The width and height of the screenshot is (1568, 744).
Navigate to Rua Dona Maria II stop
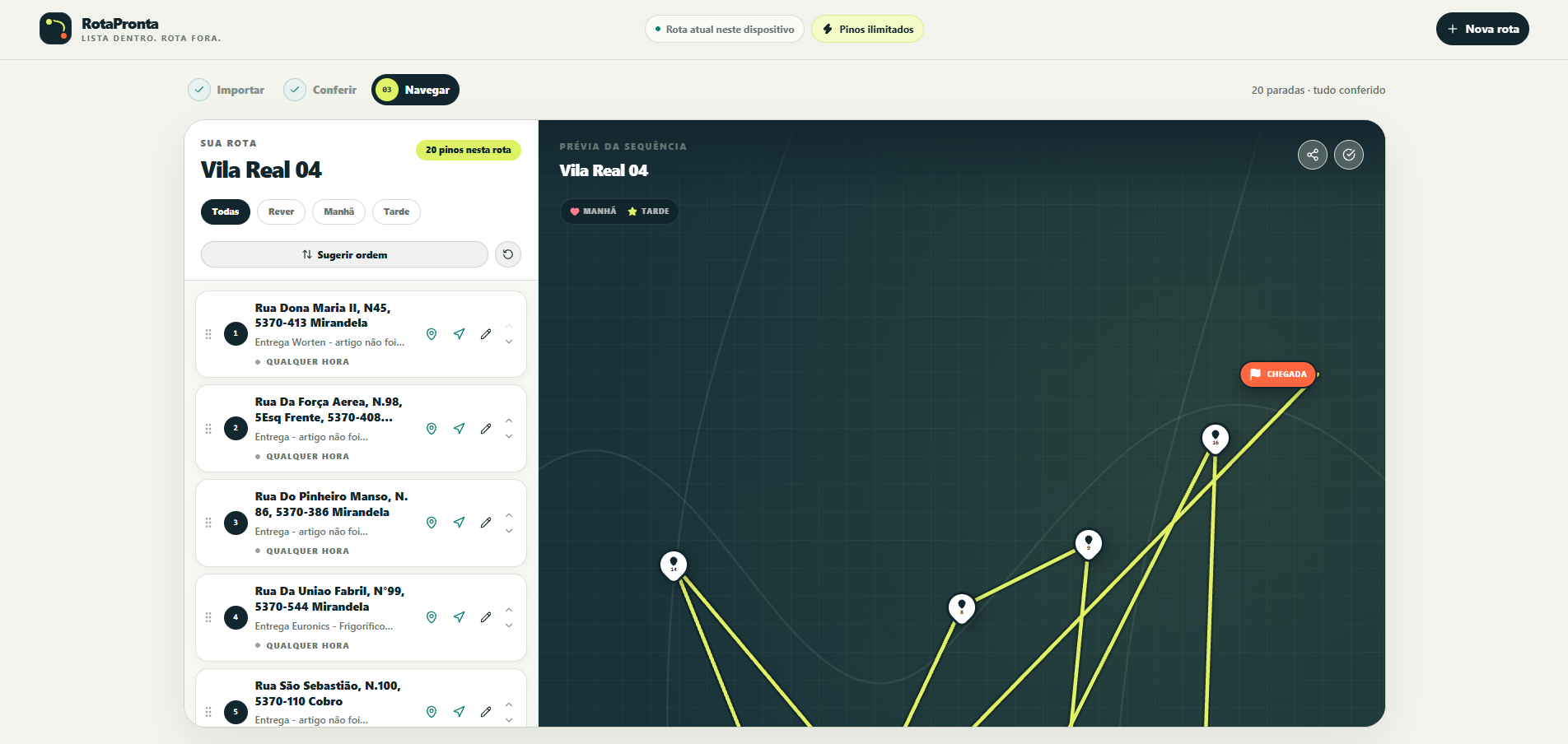(459, 334)
